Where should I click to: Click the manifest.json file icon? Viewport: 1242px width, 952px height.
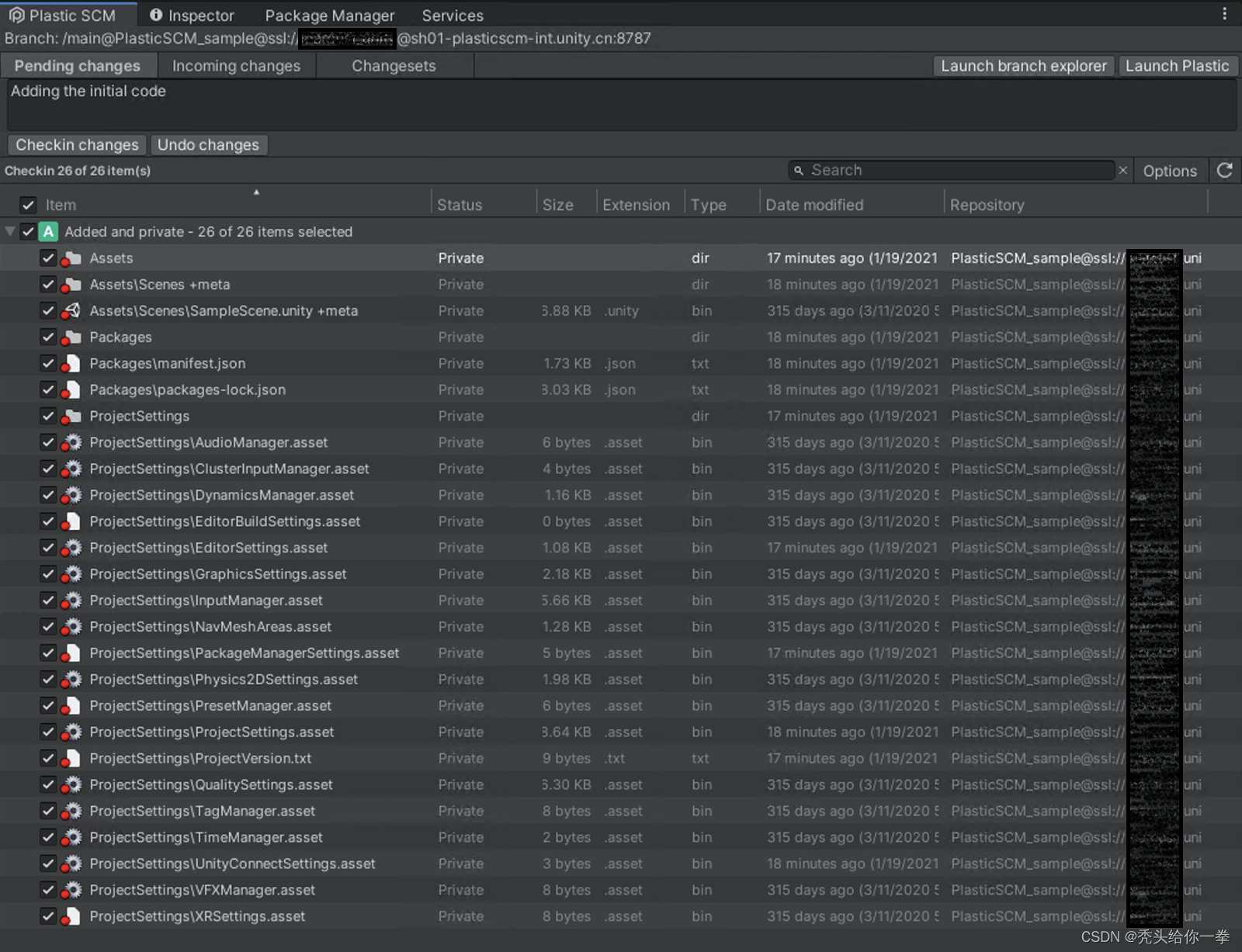[71, 364]
